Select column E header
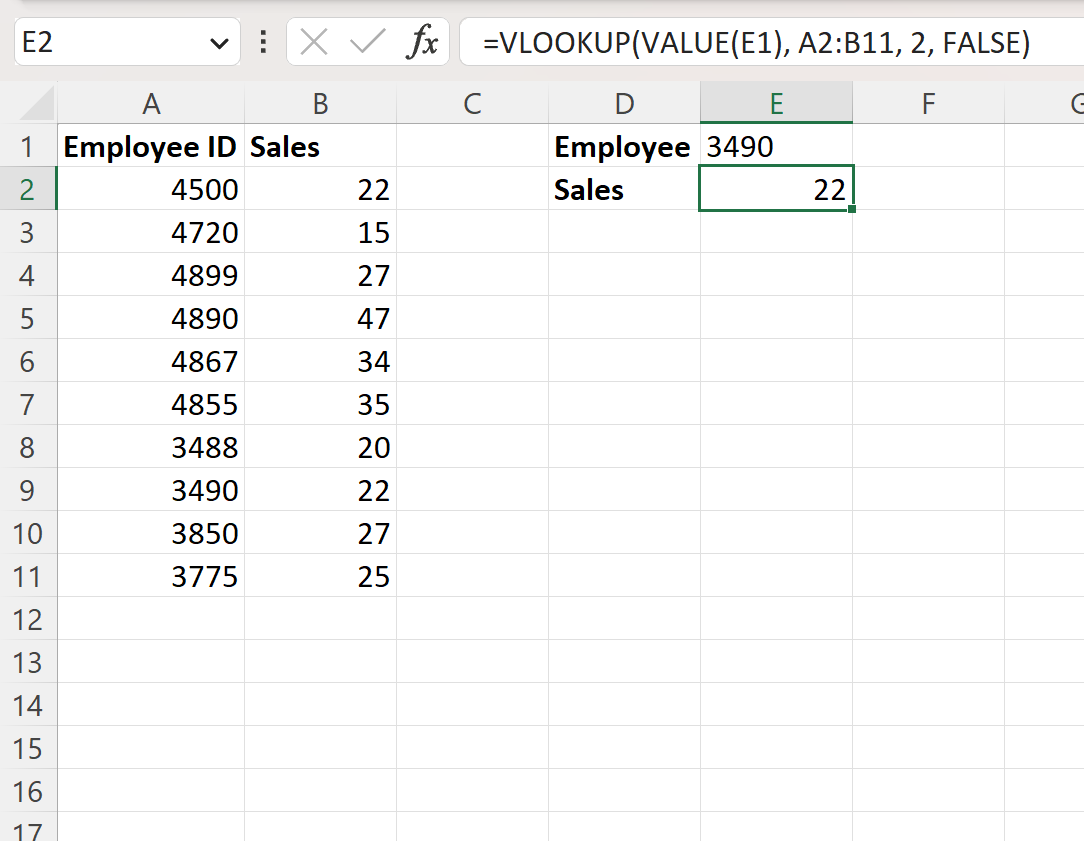1084x841 pixels. [x=776, y=104]
